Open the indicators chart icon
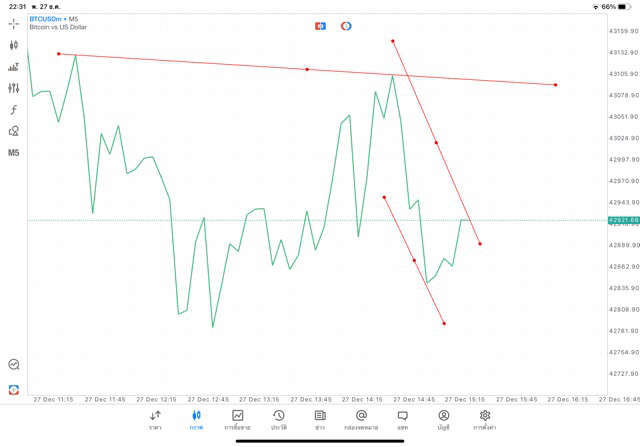 [13, 67]
